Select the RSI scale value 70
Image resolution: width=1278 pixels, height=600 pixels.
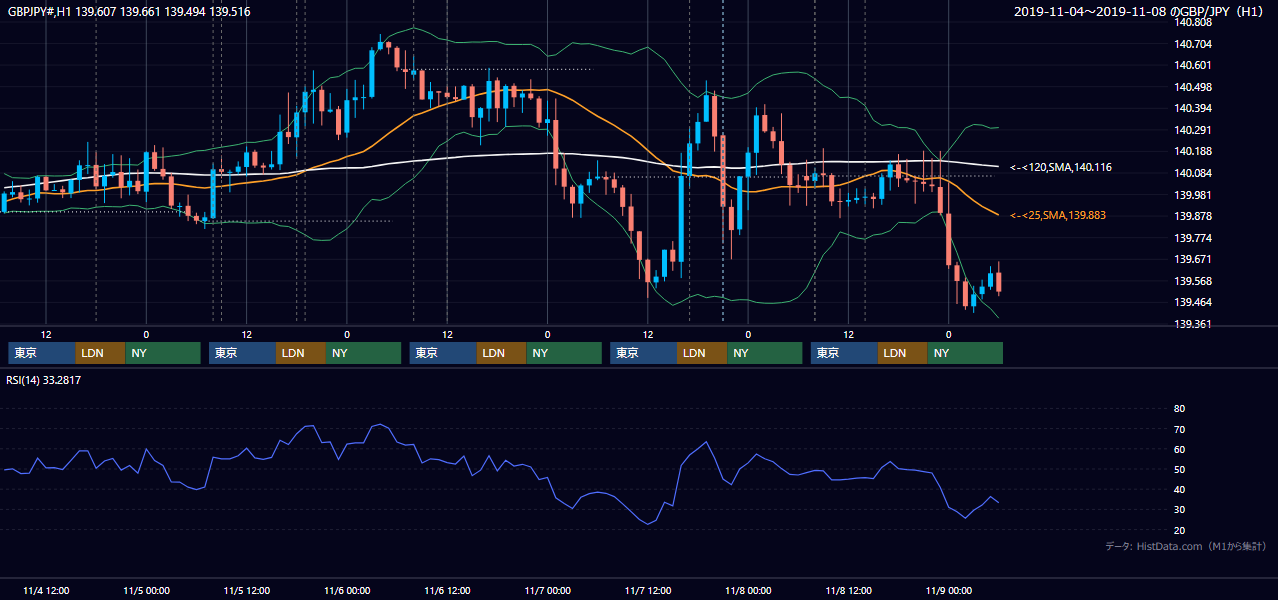point(1180,429)
